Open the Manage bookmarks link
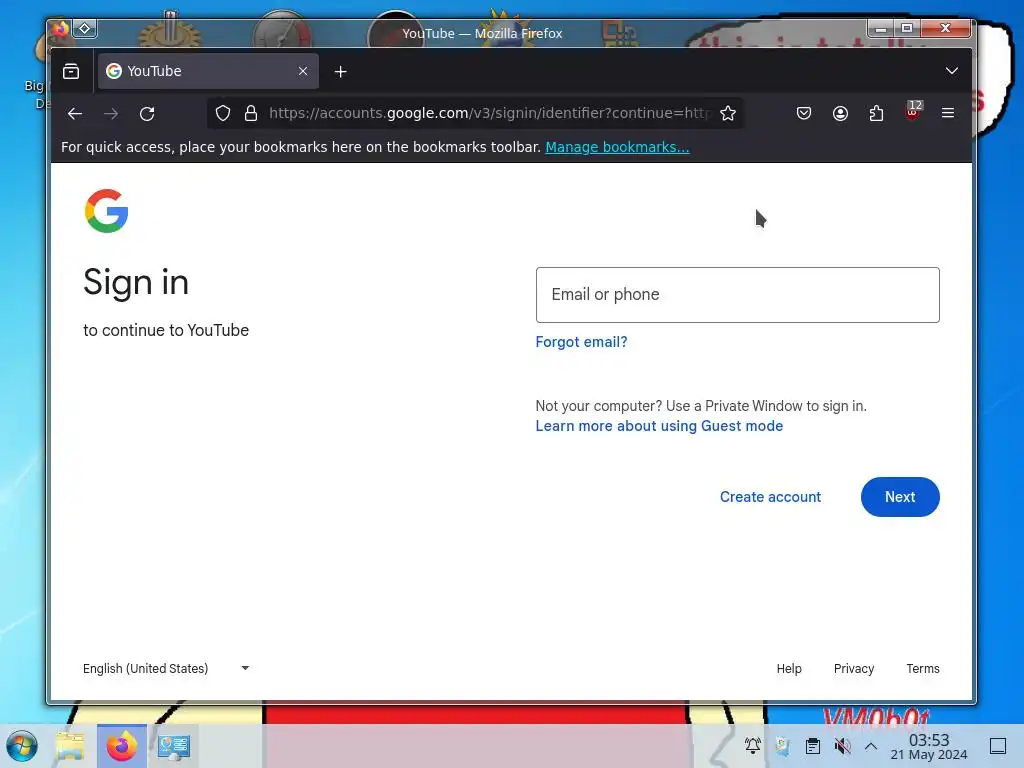This screenshot has height=768, width=1024. [x=617, y=147]
